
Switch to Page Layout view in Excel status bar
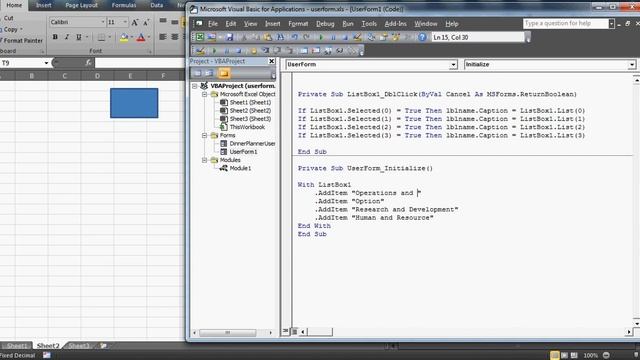point(564,355)
